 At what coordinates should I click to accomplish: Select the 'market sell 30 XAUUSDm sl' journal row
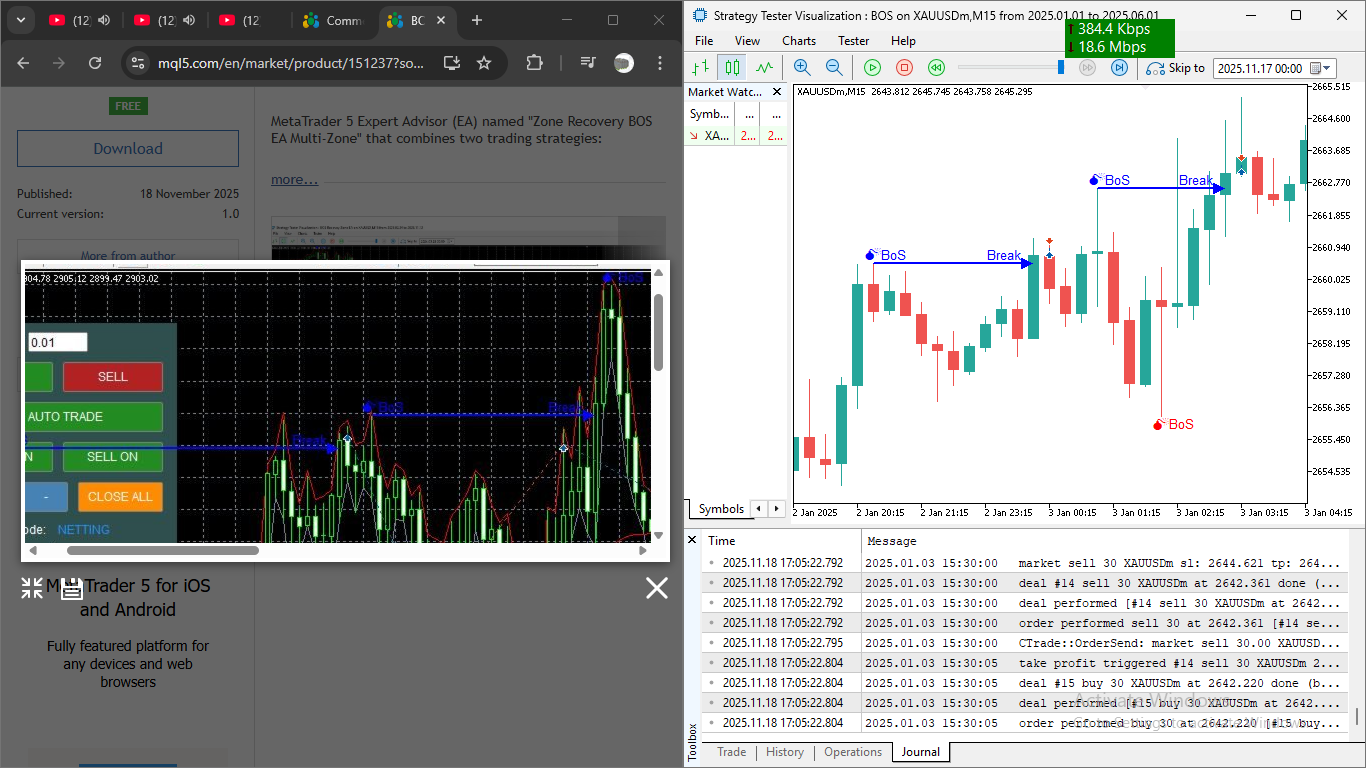(x=1024, y=563)
